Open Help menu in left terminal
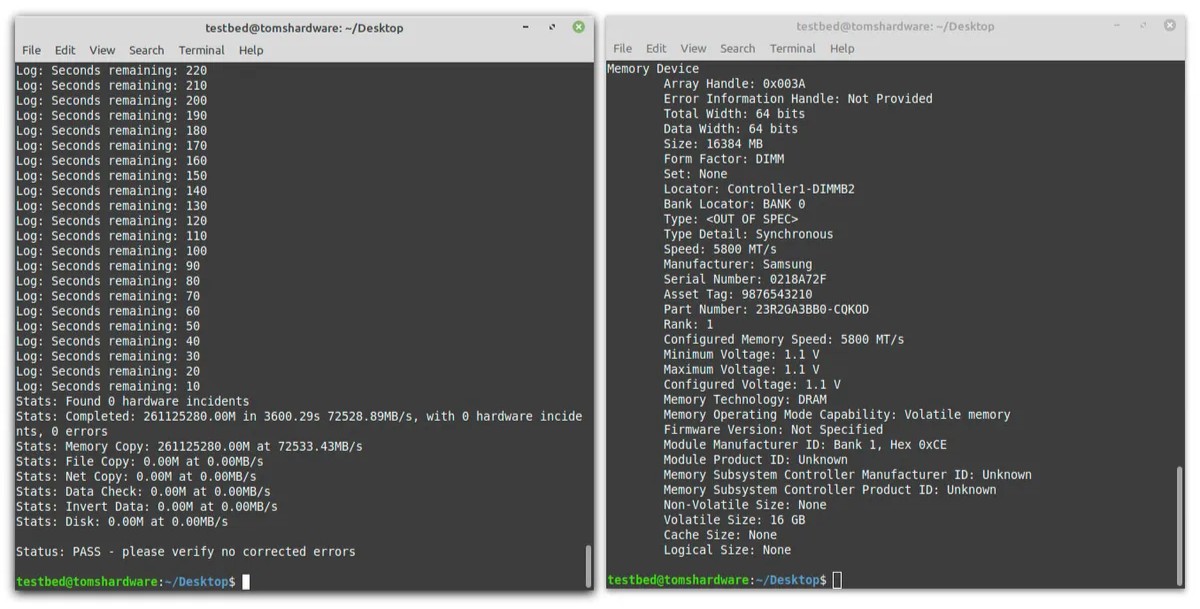The height and width of the screenshot is (609, 1200). (251, 50)
